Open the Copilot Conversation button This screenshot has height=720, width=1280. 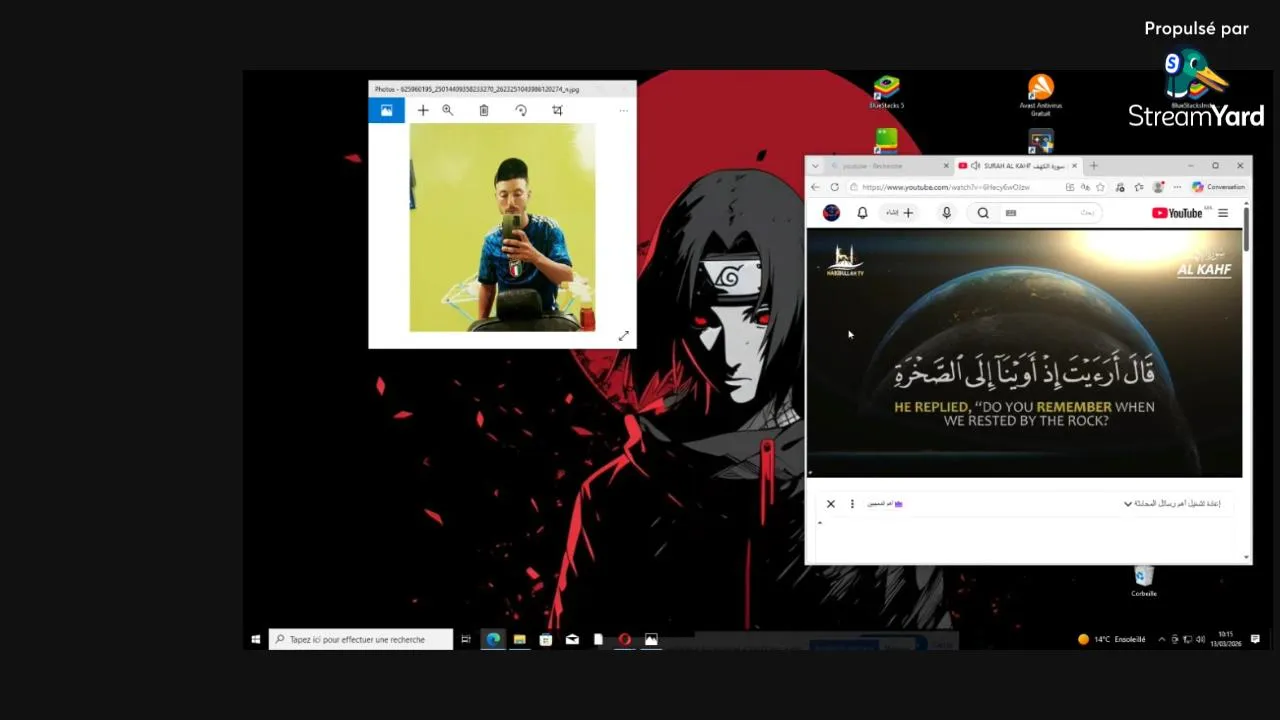point(1218,187)
